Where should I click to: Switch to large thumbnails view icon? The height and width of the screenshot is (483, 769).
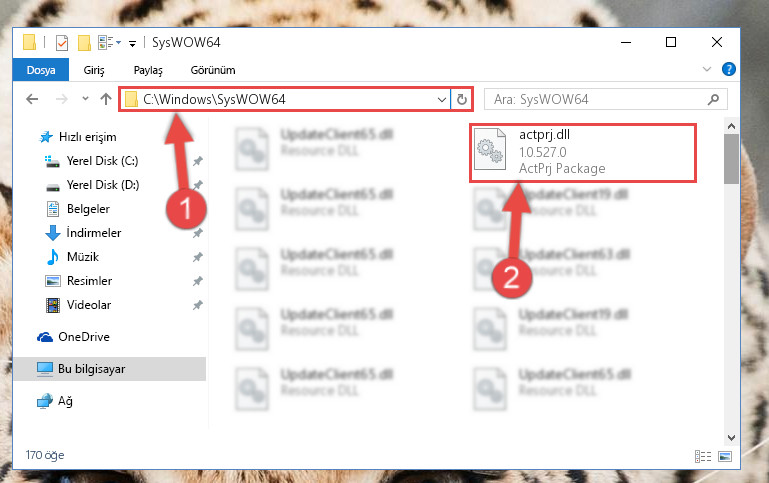tap(725, 457)
